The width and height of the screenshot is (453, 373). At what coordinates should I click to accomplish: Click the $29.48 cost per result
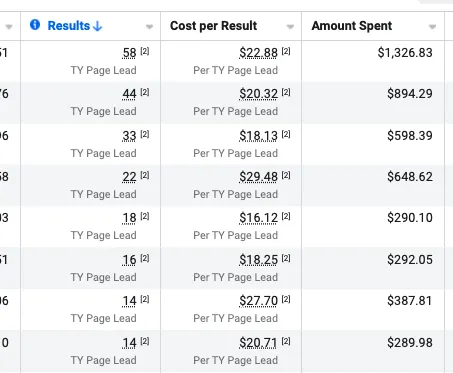(258, 177)
